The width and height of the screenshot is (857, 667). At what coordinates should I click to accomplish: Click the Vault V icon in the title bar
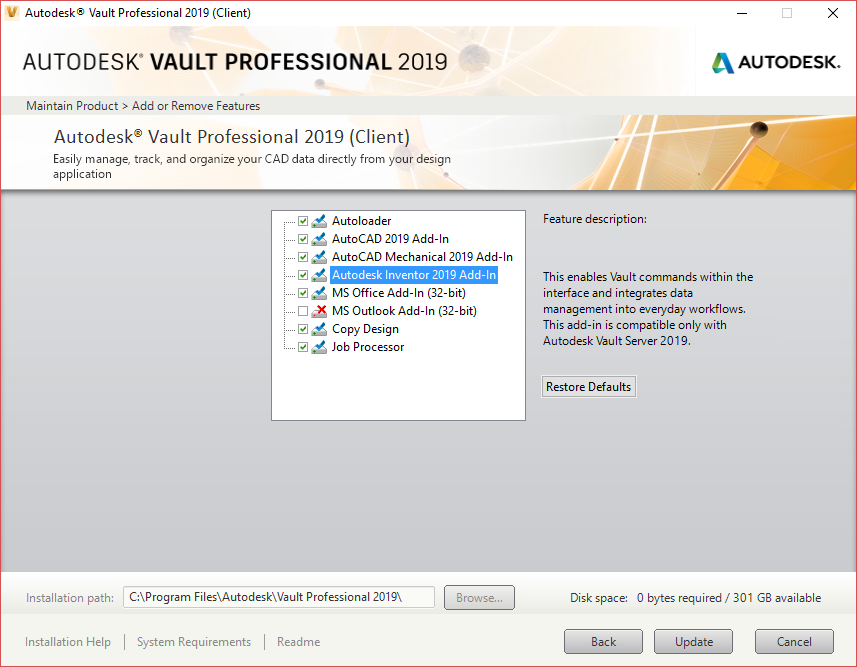click(11, 13)
